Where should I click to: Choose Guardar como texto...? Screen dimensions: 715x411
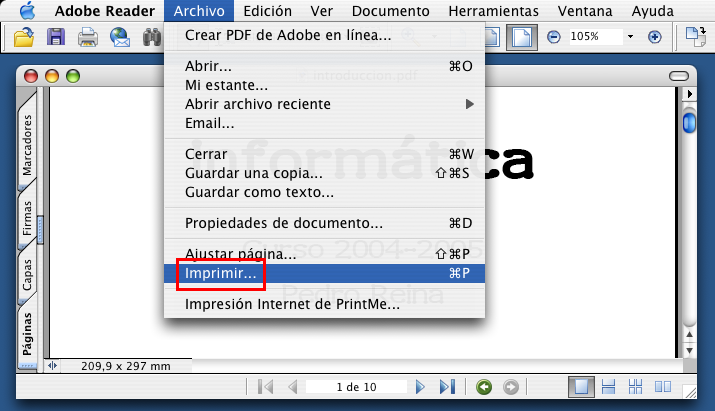[x=324, y=192]
